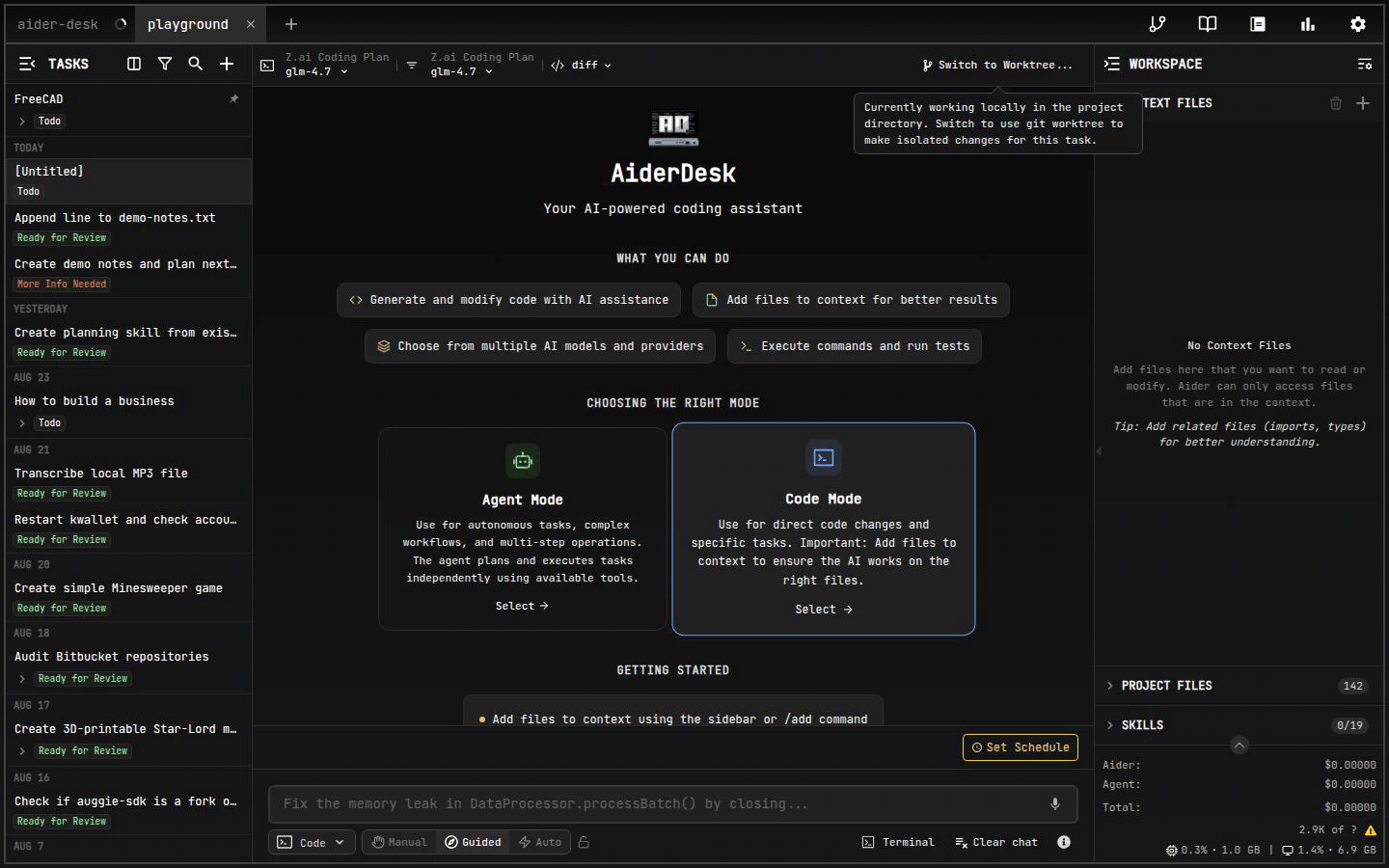The width and height of the screenshot is (1389, 868).
Task: Open the Create simple Minesweeper game task
Action: tap(127, 598)
